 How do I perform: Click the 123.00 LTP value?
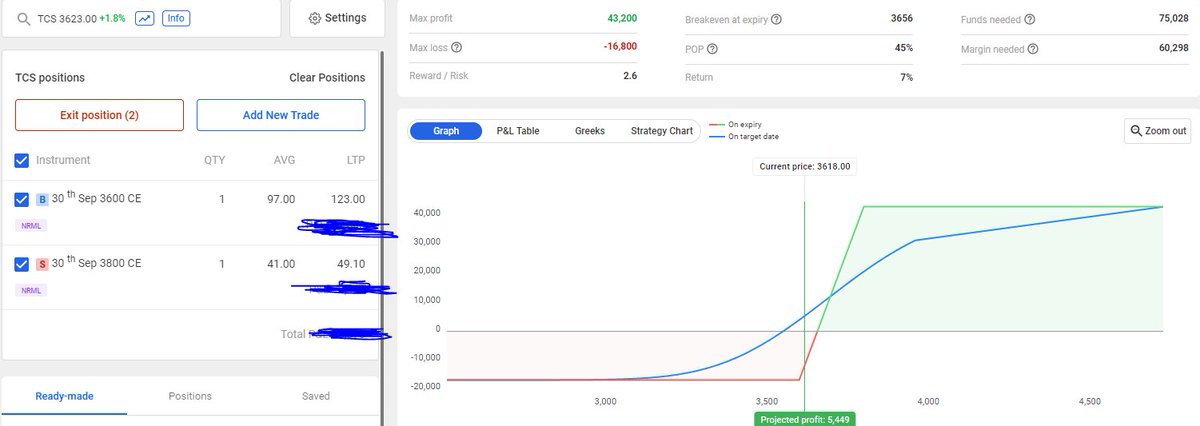(x=348, y=199)
